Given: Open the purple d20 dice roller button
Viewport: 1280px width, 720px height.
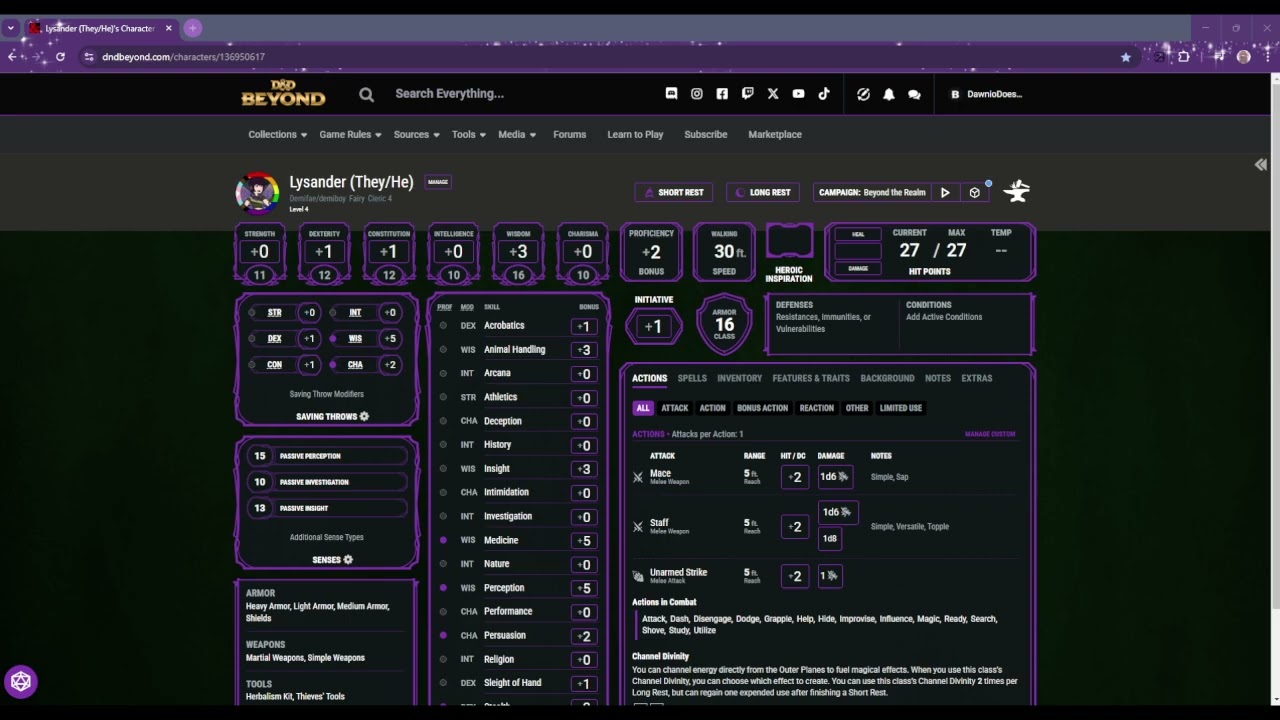Looking at the screenshot, I should pyautogui.click(x=21, y=682).
